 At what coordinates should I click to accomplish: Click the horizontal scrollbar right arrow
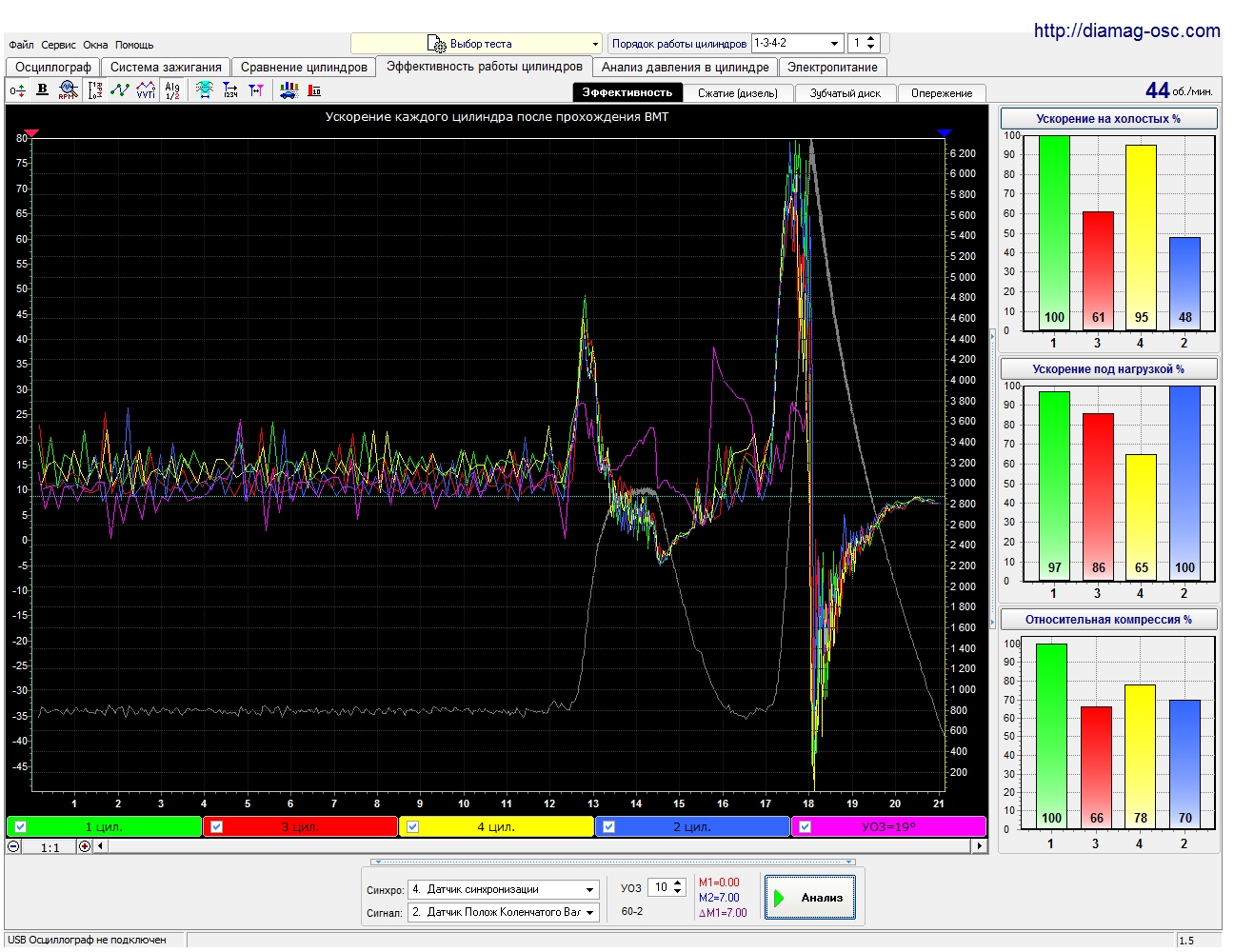coord(979,846)
